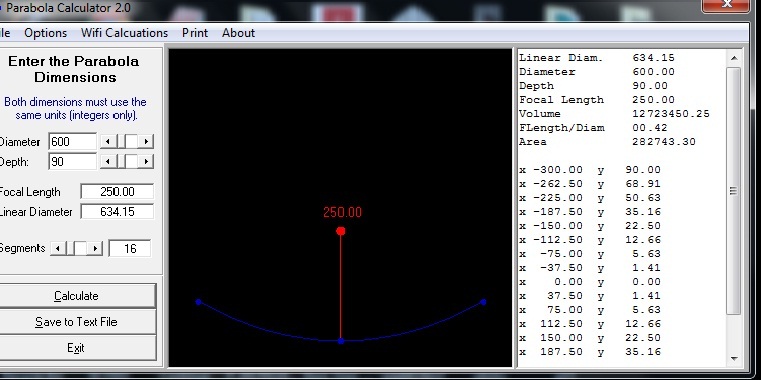761x380 pixels.
Task: Click the Diameter 600.00 result row
Action: (x=597, y=72)
